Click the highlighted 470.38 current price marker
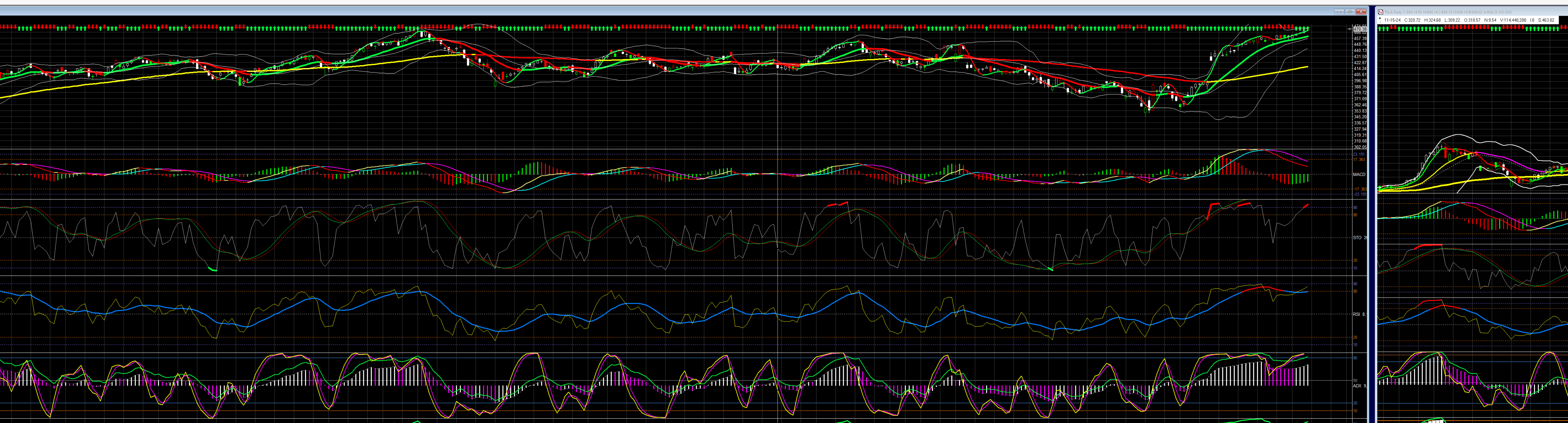The image size is (1568, 423). point(1360,29)
